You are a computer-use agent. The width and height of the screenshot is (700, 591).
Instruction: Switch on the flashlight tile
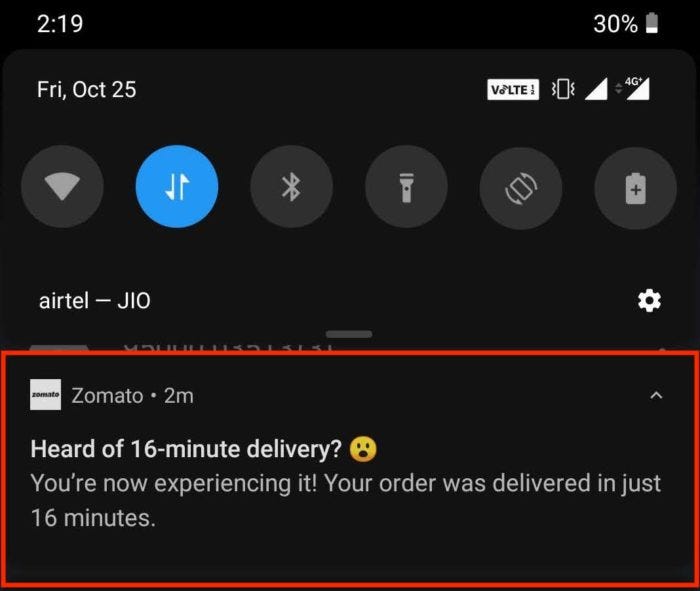coord(406,187)
